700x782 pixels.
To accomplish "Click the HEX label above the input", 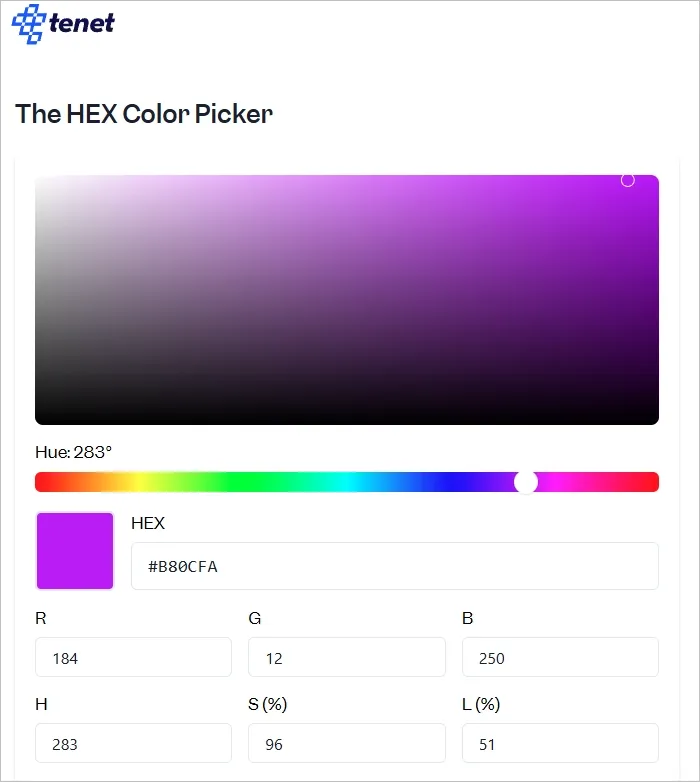I will (x=148, y=523).
